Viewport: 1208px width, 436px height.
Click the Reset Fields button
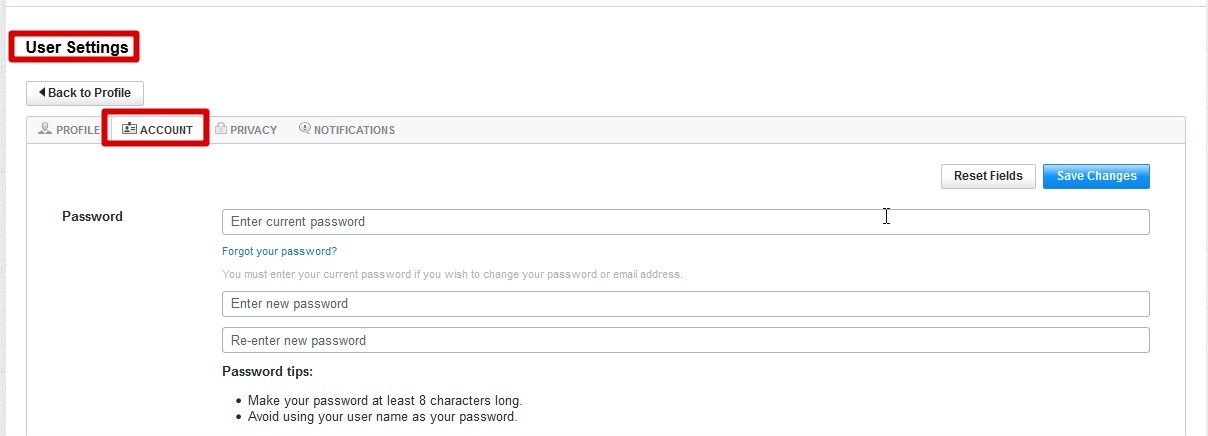click(988, 176)
